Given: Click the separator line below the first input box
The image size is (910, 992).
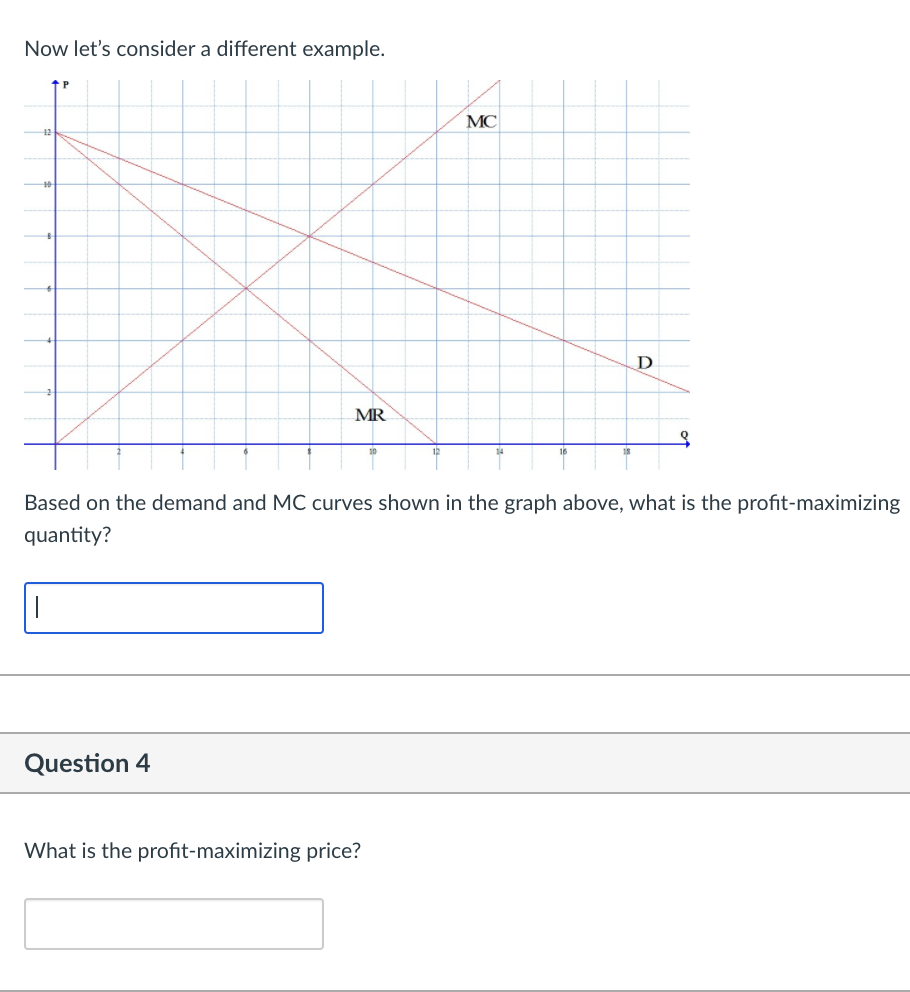Looking at the screenshot, I should pyautogui.click(x=455, y=675).
